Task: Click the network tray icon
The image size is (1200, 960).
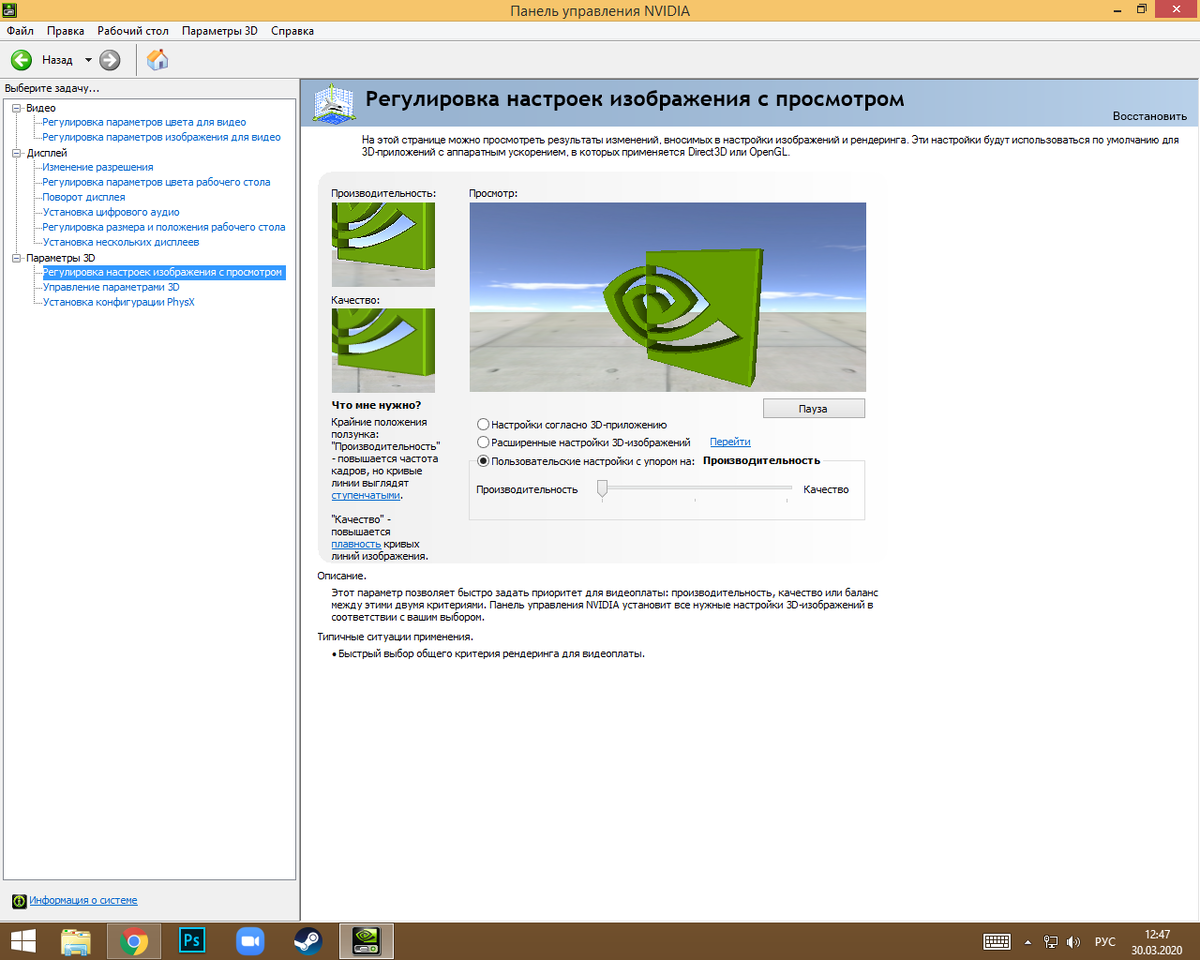Action: [1051, 942]
